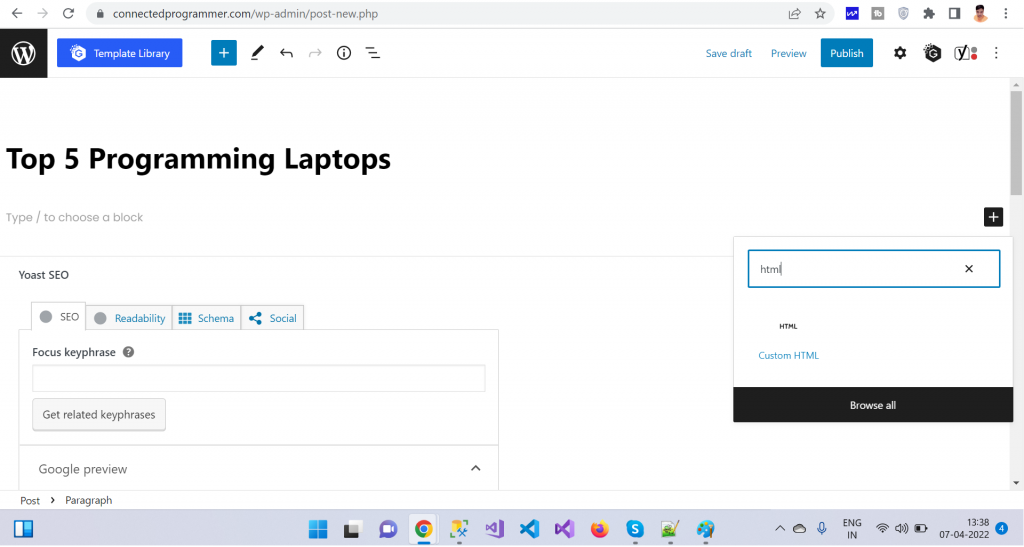Open the editor Options three-dot menu
This screenshot has height=547, width=1024.
coord(996,53)
